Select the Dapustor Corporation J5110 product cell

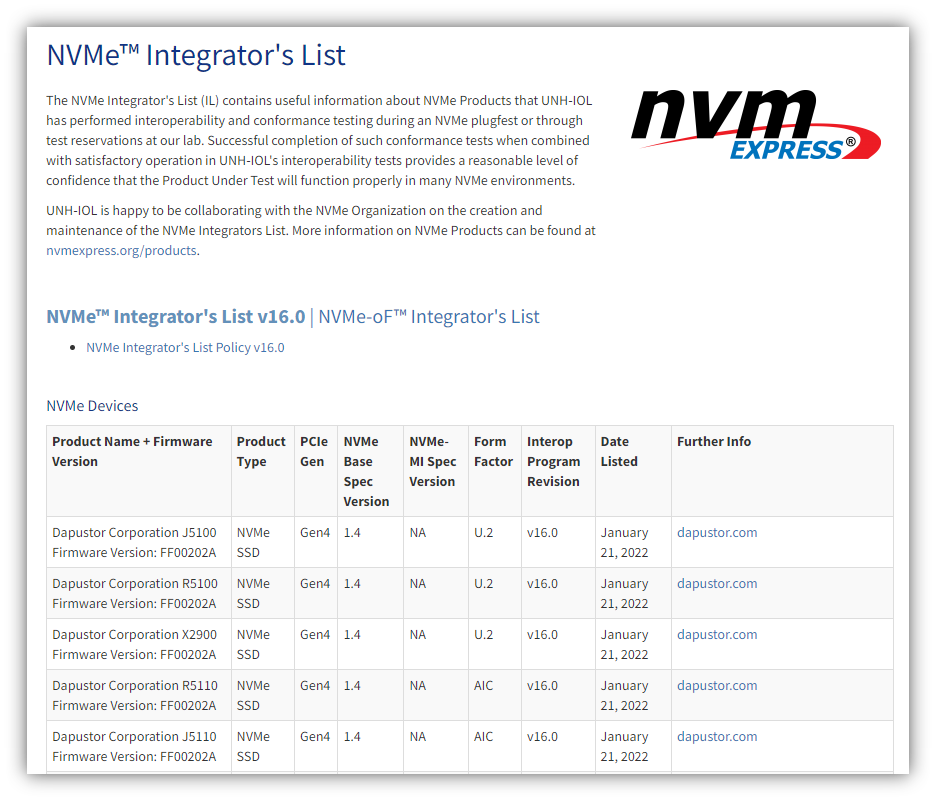coord(139,746)
